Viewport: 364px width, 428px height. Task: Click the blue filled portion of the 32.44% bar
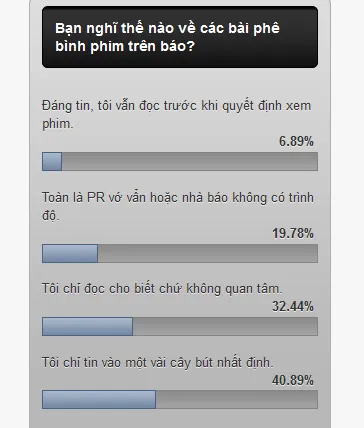(87, 326)
